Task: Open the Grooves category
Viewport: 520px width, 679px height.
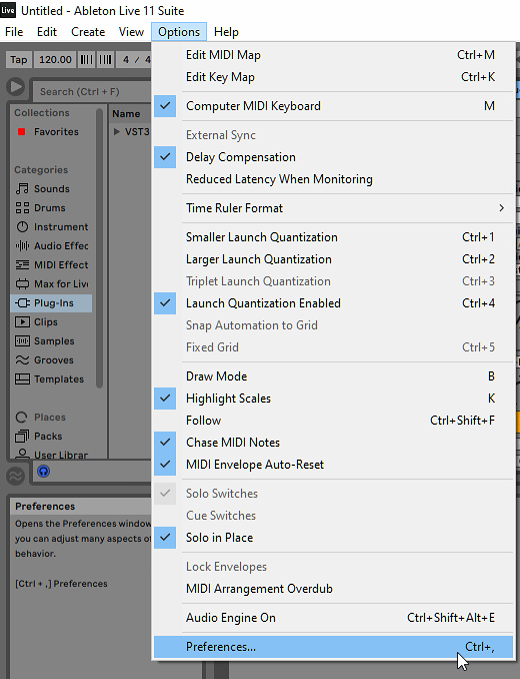Action: pos(44,360)
